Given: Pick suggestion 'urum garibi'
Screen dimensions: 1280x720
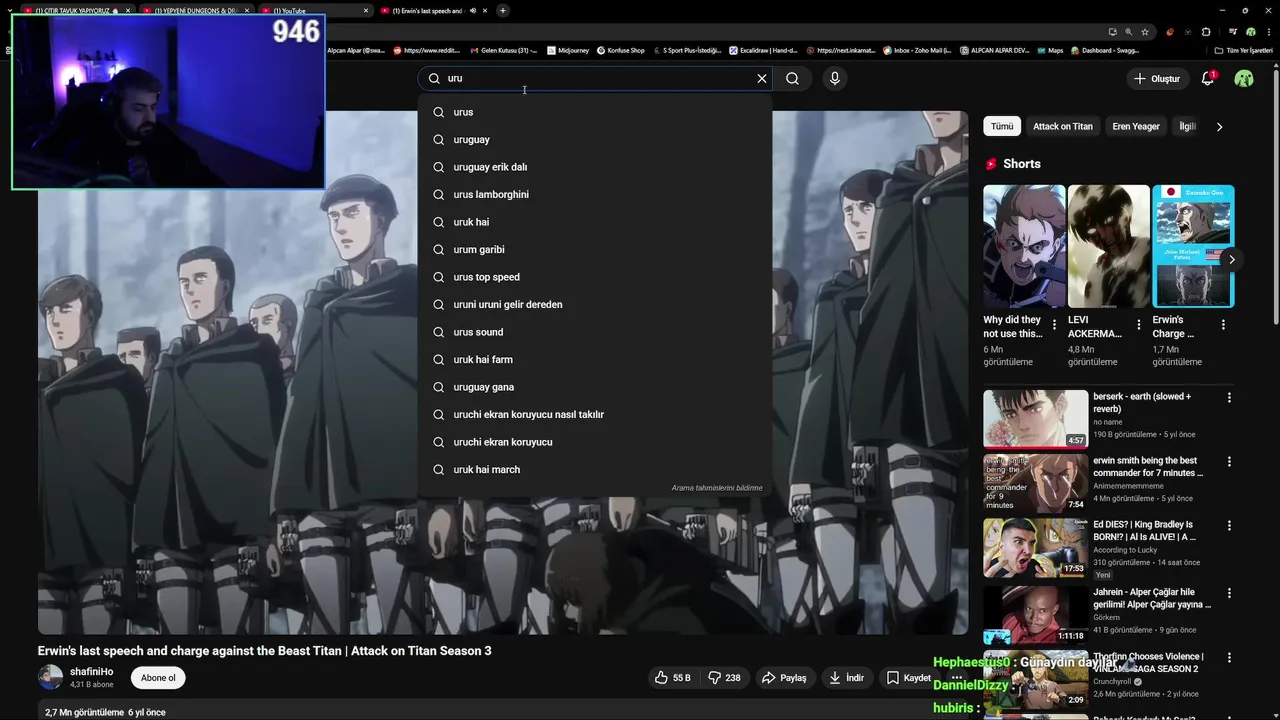Looking at the screenshot, I should [x=595, y=249].
